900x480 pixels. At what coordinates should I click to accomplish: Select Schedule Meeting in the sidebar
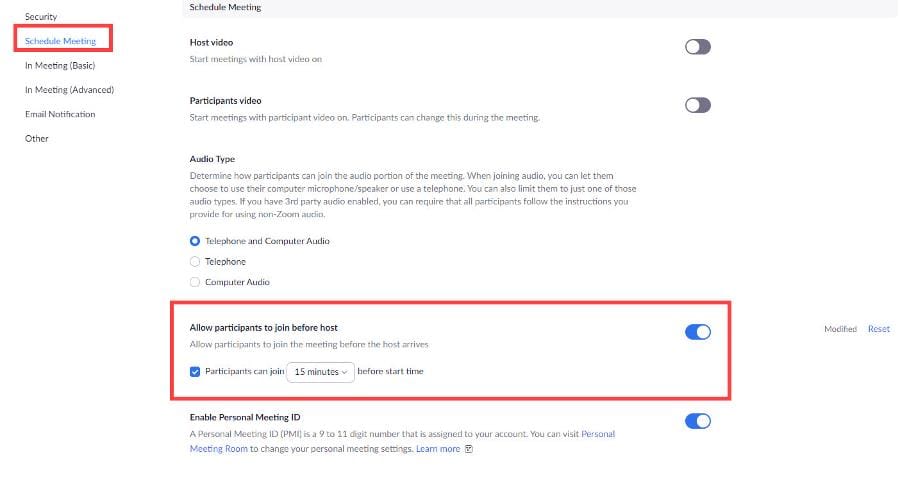(61, 41)
